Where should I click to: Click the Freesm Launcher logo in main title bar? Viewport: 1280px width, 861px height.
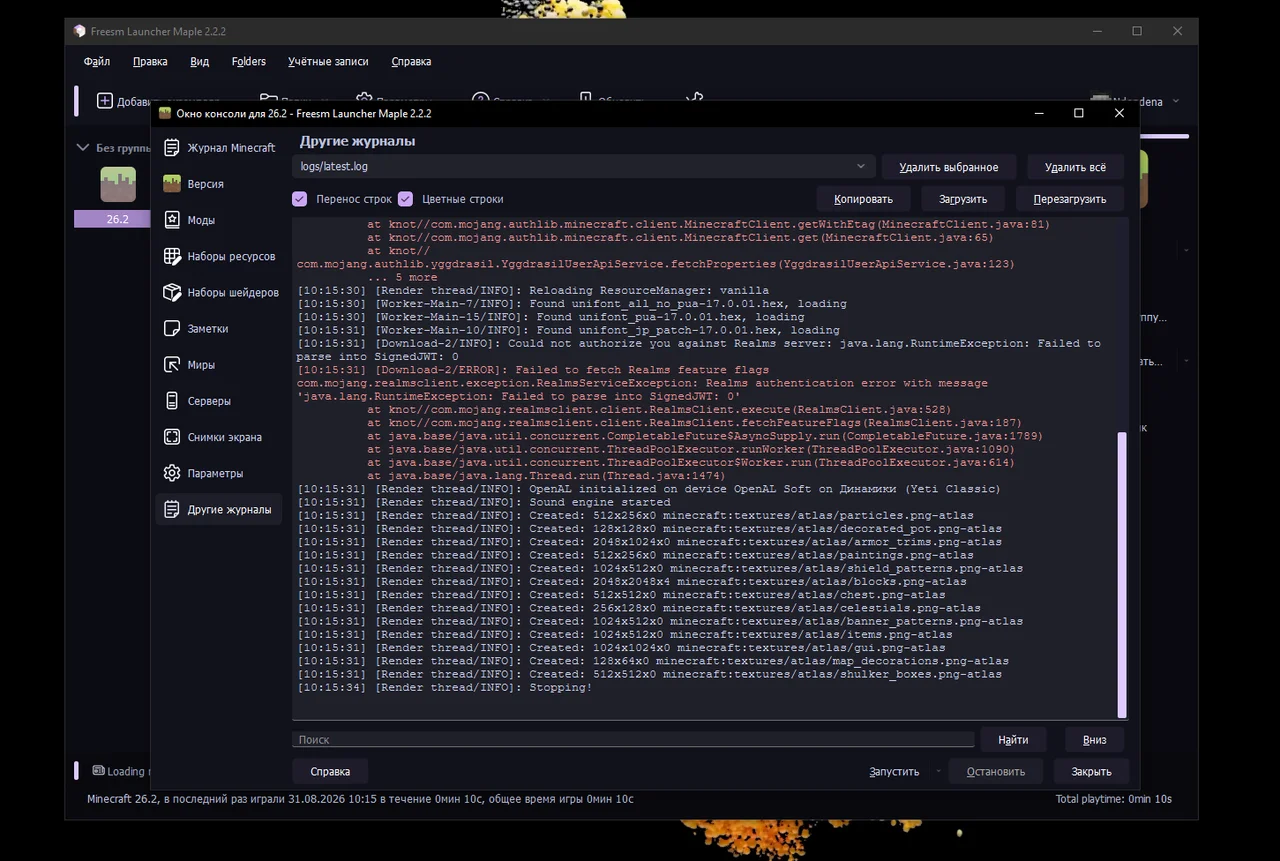pyautogui.click(x=80, y=31)
